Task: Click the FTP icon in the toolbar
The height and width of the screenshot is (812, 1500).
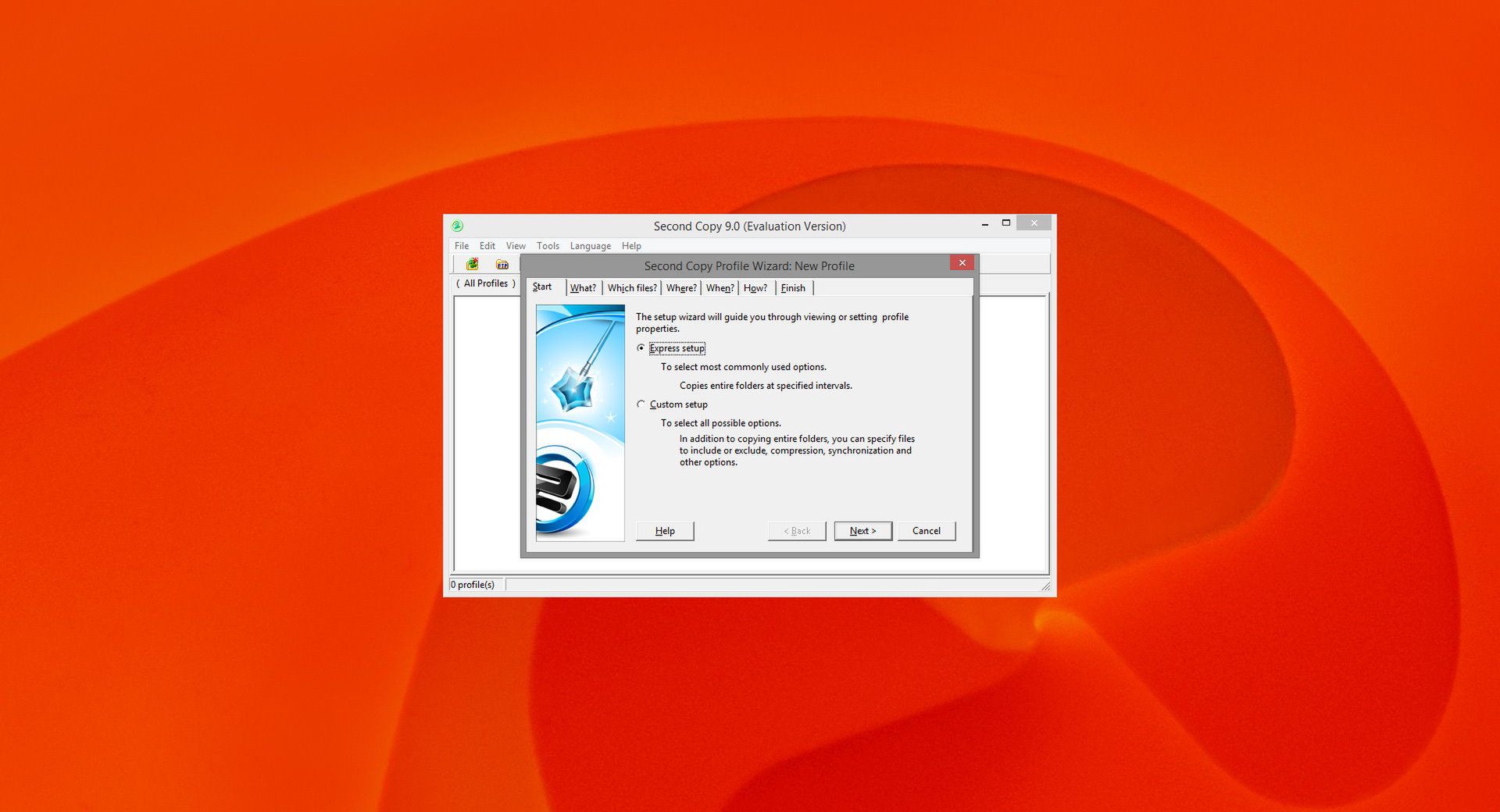Action: 501,265
